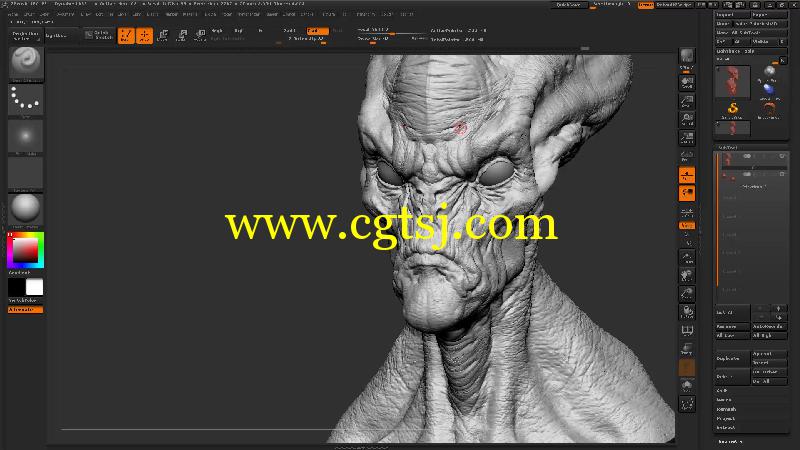Click the Mrgb paint mode button
Screen dimensions: 800x450
pos(216,31)
